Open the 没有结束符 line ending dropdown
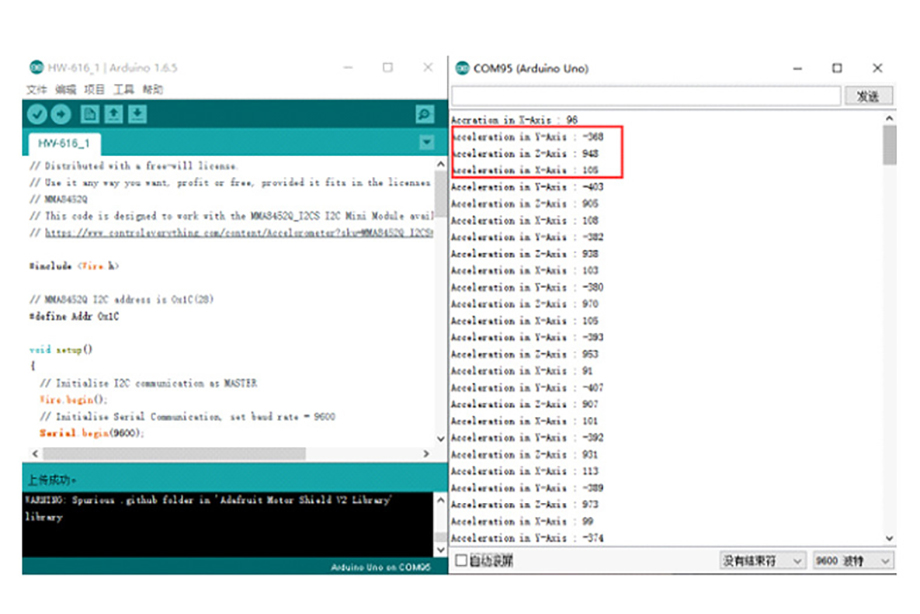The width and height of the screenshot is (920, 614). coord(762,561)
